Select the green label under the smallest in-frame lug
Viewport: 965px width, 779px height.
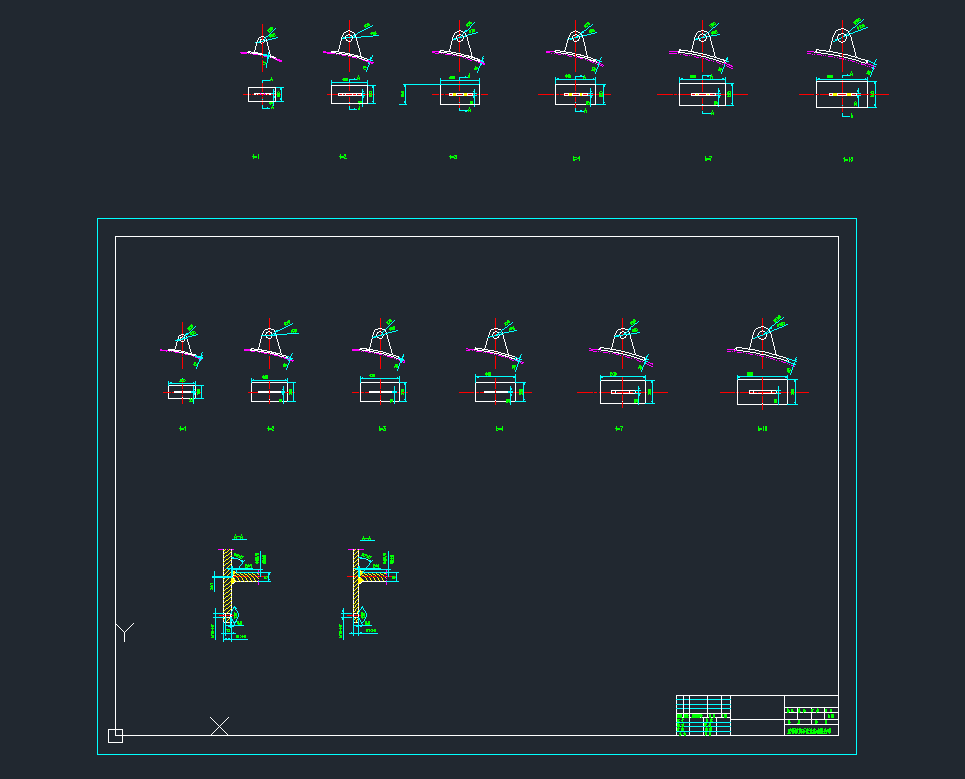coord(183,429)
